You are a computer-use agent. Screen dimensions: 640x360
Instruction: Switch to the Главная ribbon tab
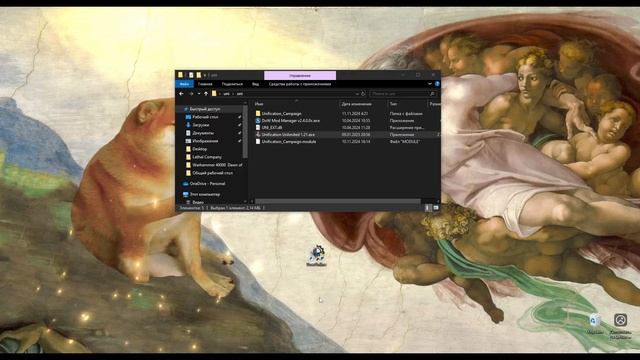205,84
